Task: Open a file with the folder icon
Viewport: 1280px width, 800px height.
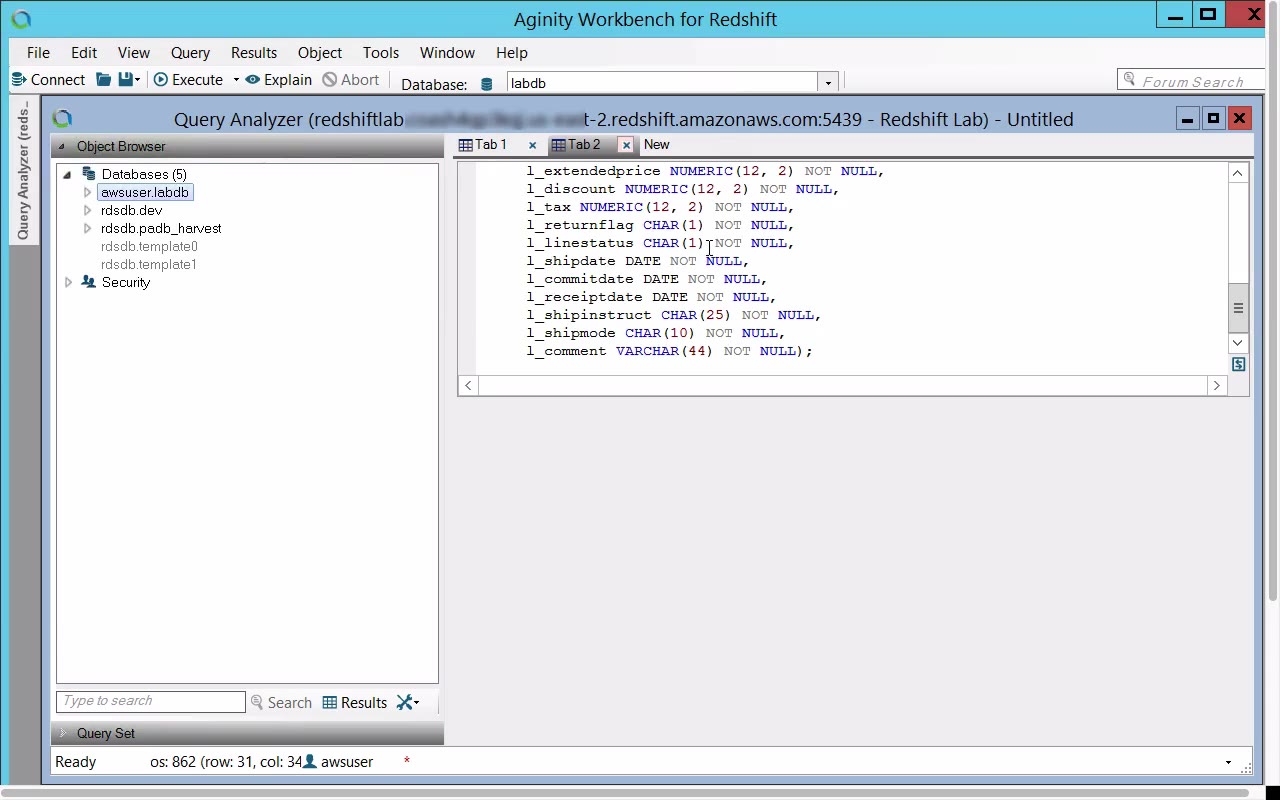Action: click(103, 80)
